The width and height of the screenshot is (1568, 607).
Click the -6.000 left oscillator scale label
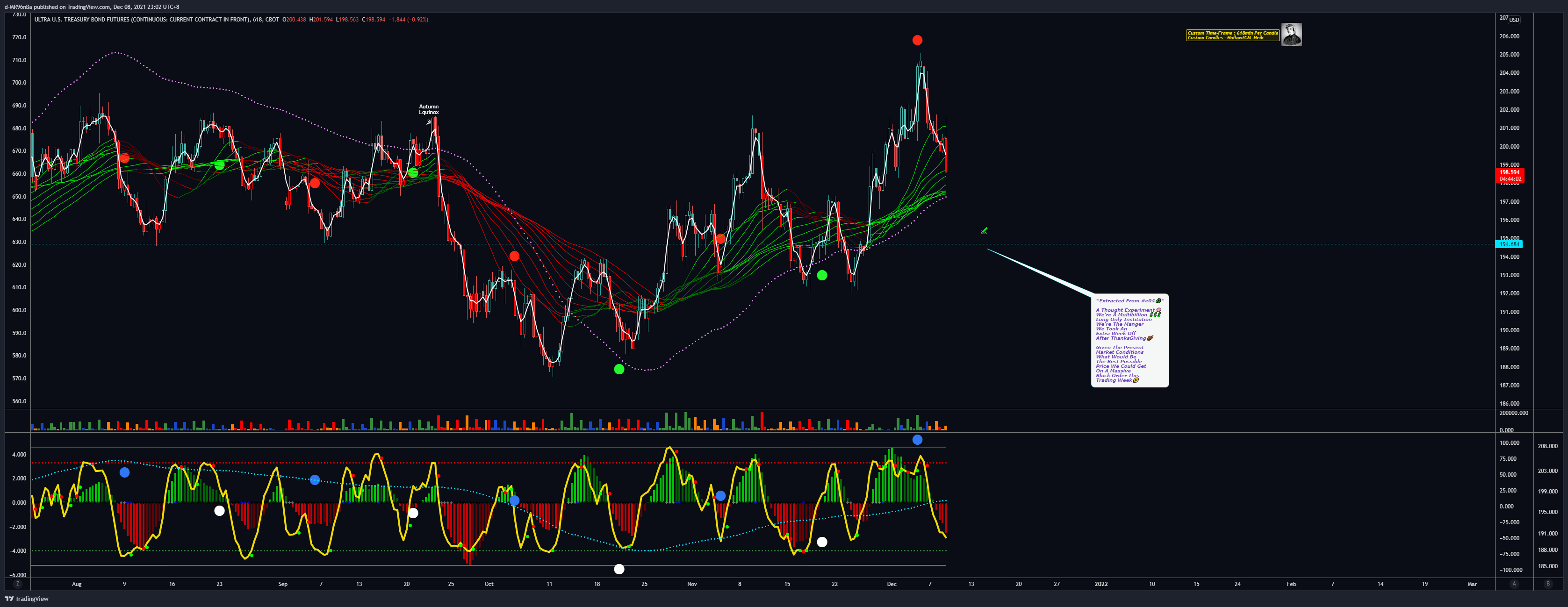18,575
